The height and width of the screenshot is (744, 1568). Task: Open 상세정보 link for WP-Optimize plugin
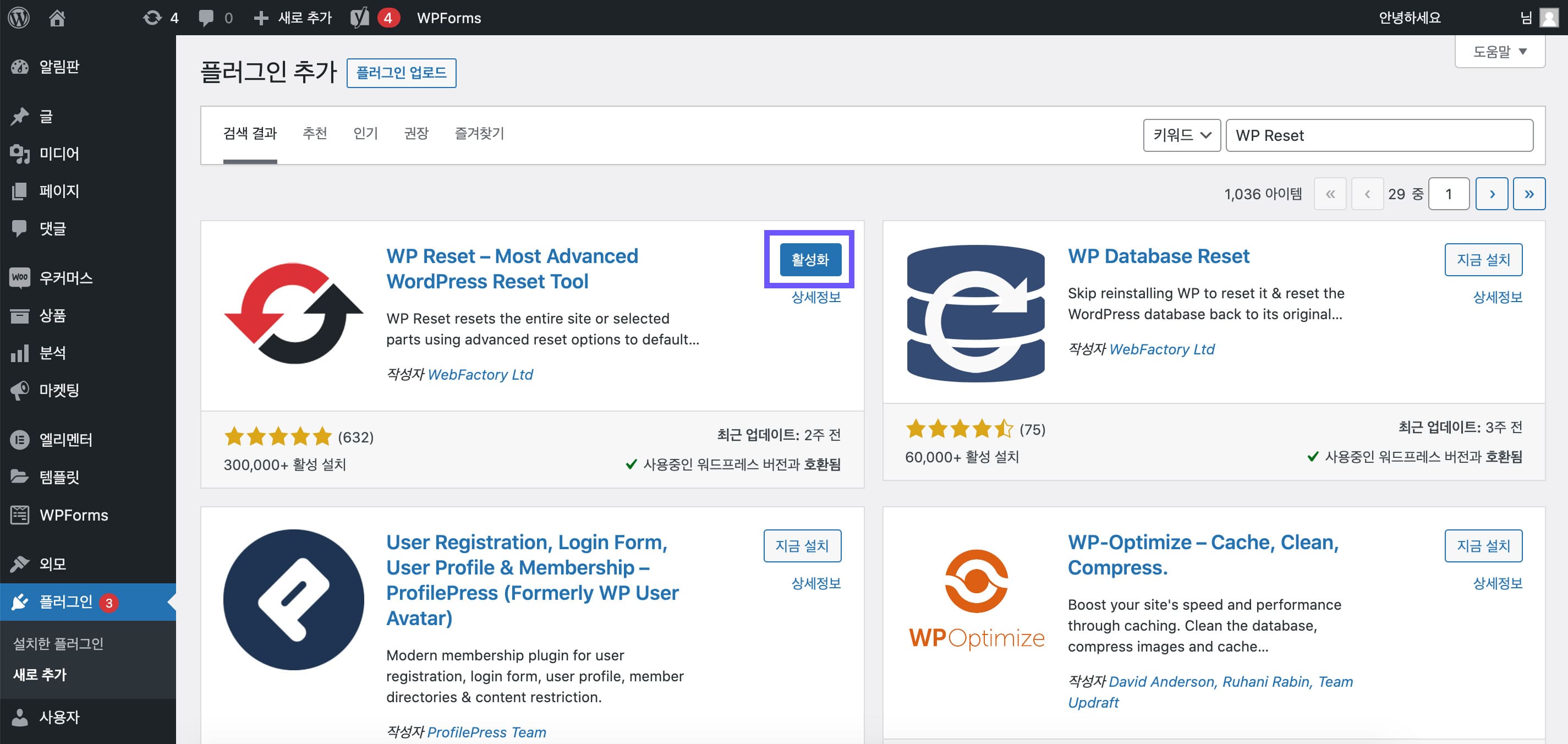(x=1497, y=583)
